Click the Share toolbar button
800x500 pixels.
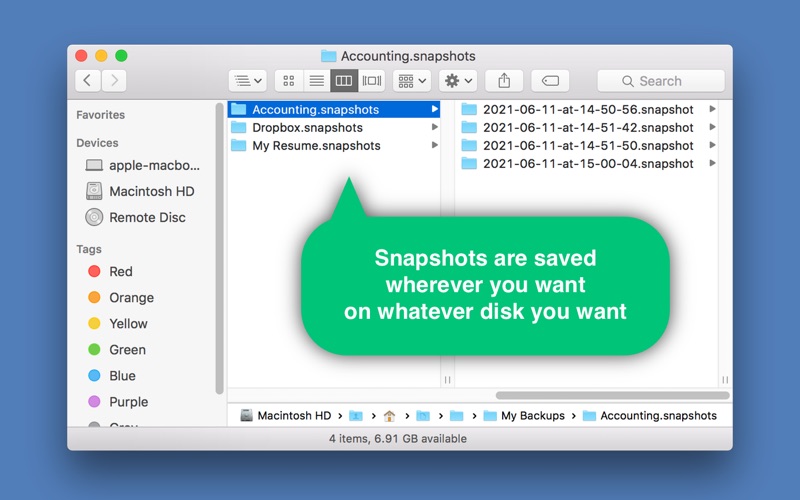point(504,81)
